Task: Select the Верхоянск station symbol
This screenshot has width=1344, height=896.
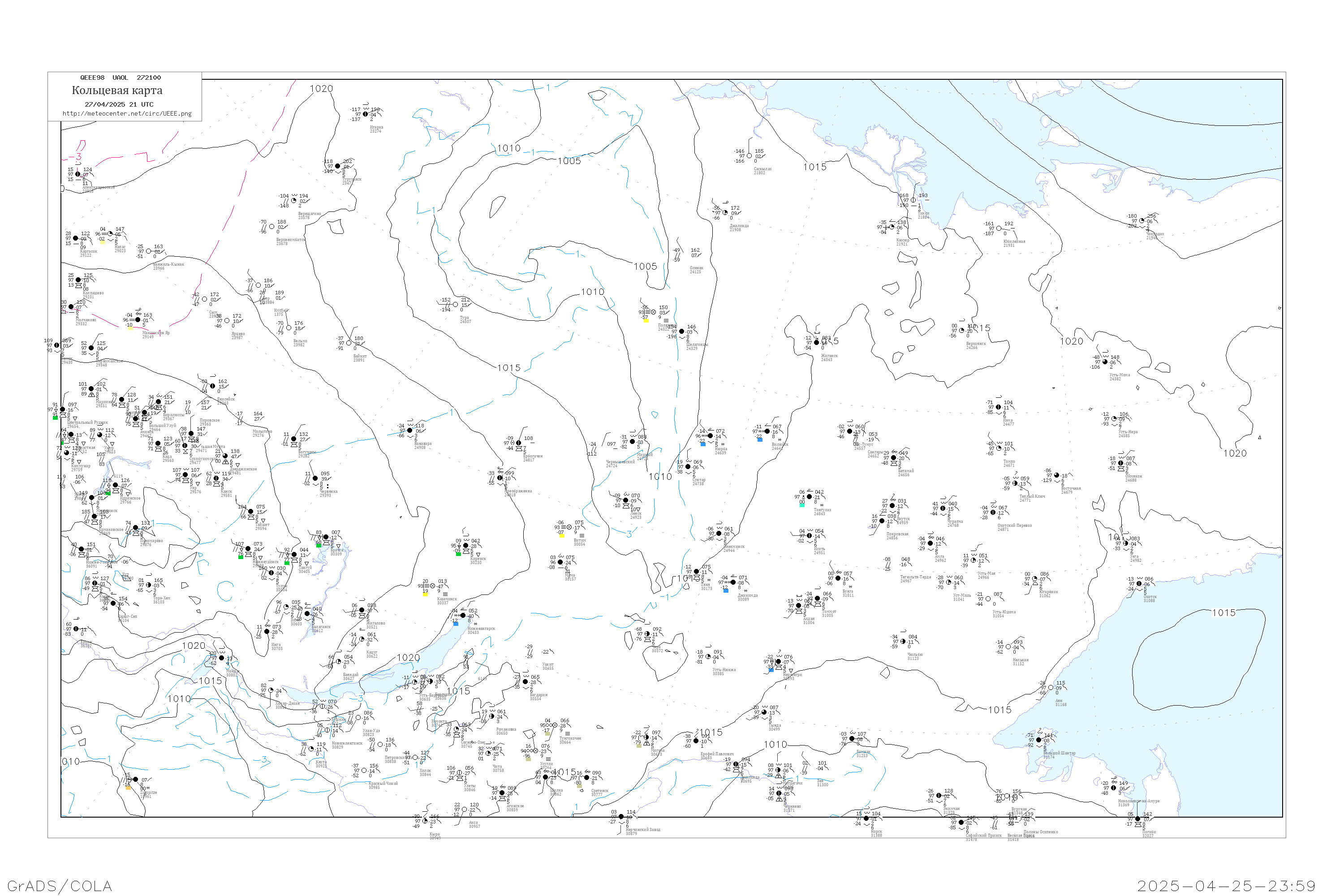Action: click(x=962, y=331)
